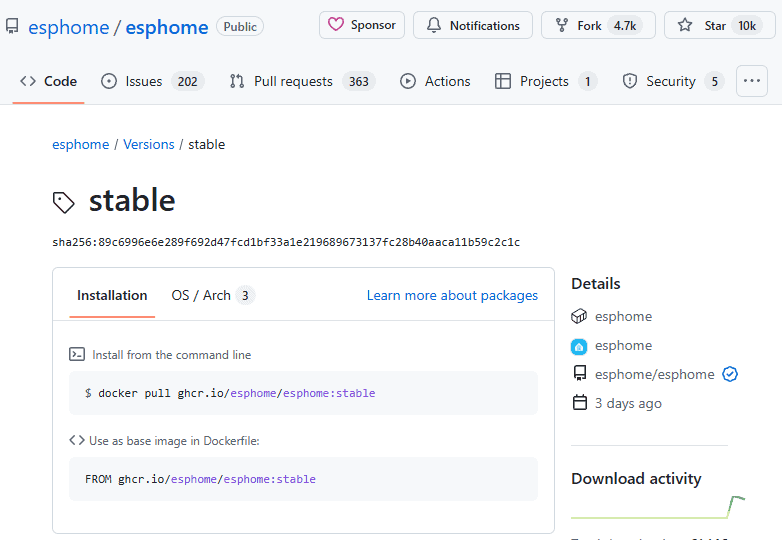Open the esphome/esphome repository link in Details
This screenshot has height=540, width=782.
pos(654,375)
